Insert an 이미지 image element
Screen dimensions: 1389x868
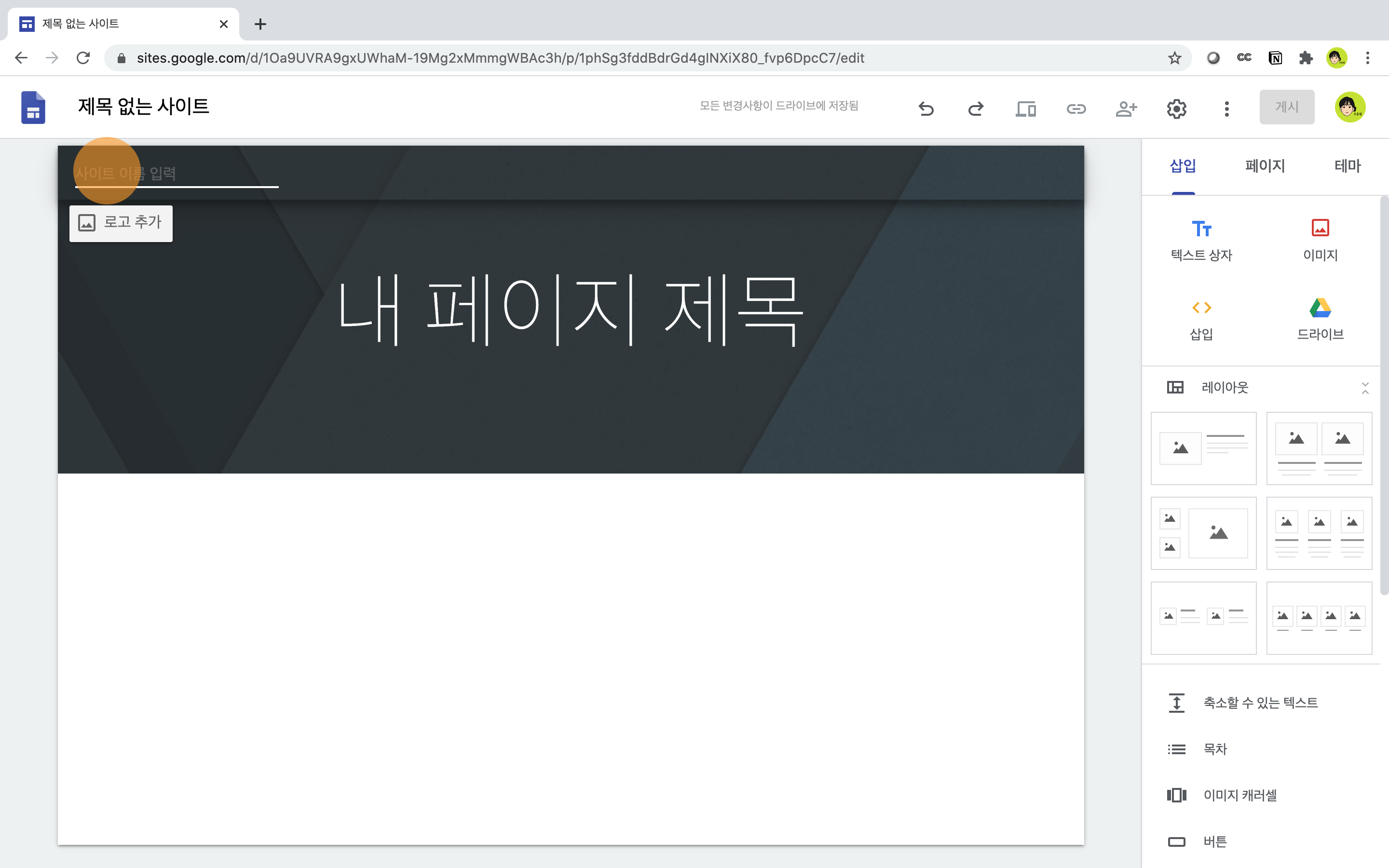1320,240
